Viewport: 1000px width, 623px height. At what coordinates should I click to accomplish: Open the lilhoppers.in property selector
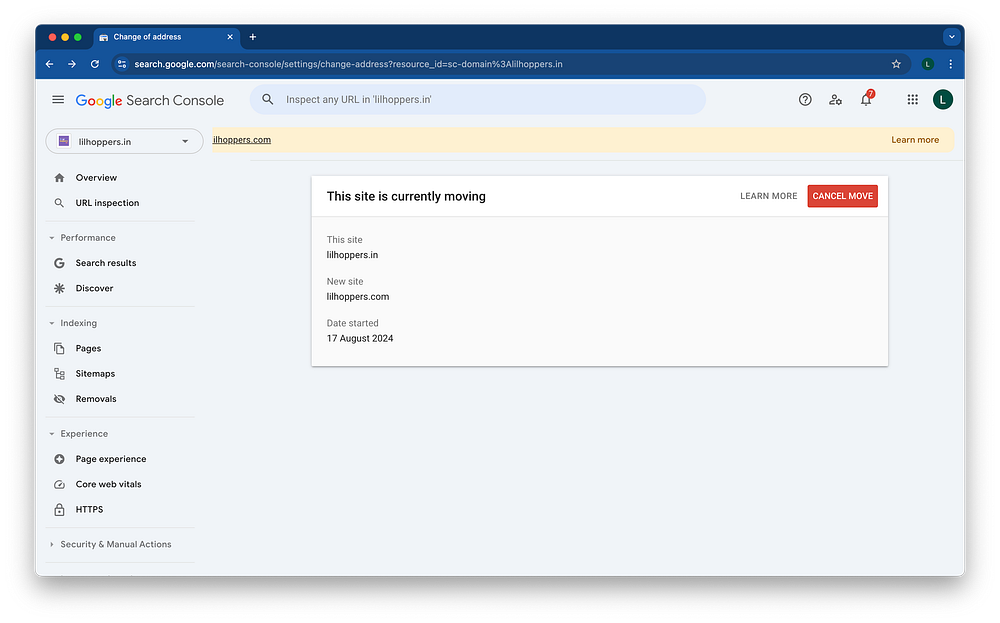pos(124,142)
